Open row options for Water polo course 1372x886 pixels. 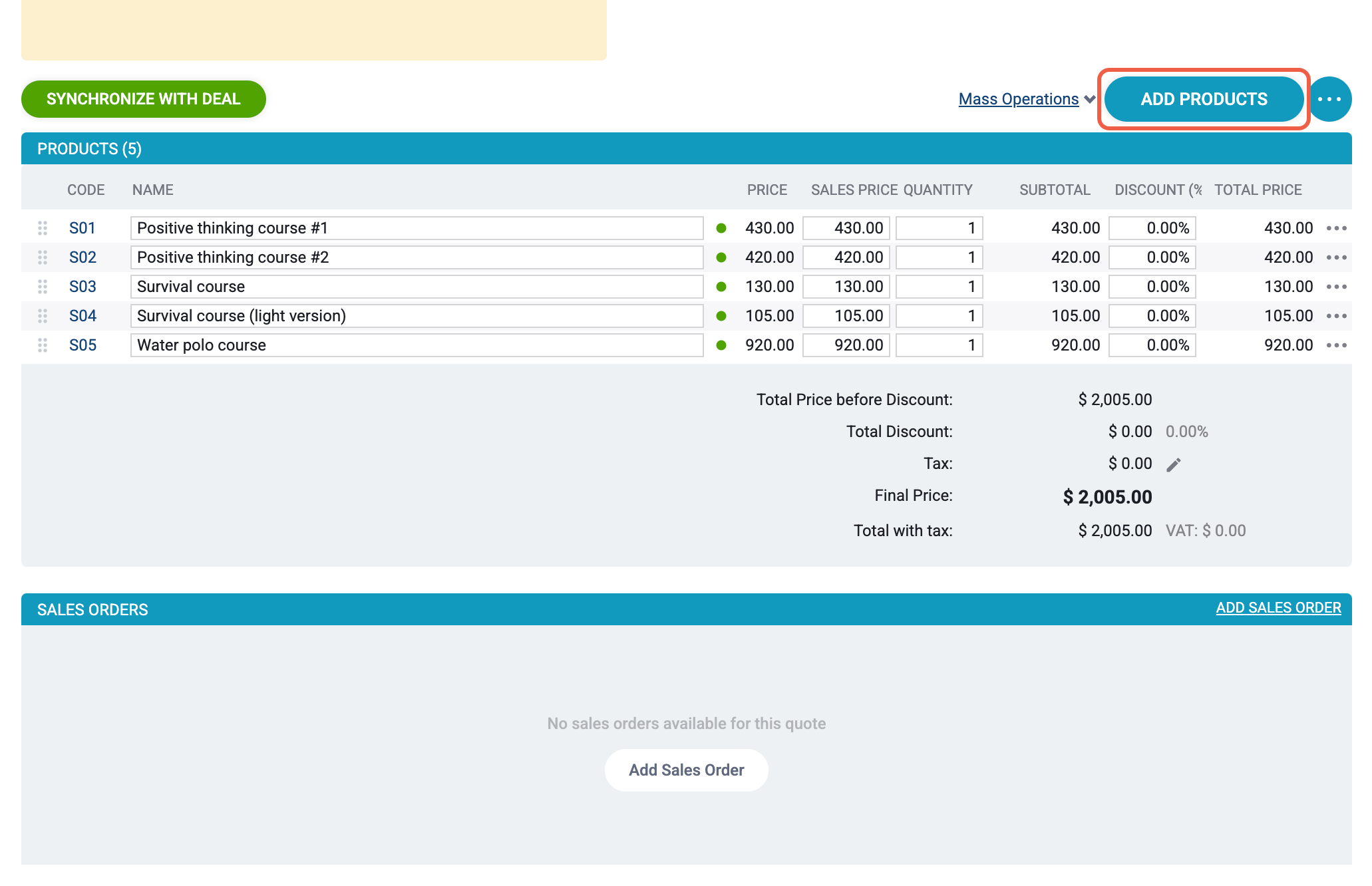[1336, 345]
